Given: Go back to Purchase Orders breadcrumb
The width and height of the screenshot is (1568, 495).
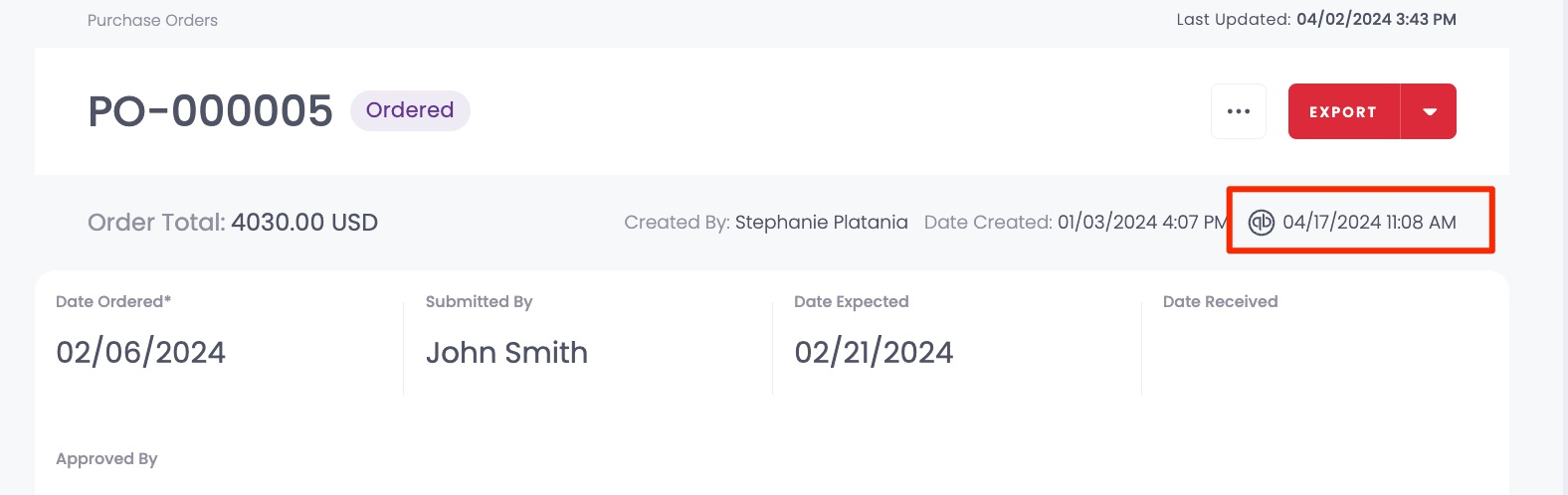Looking at the screenshot, I should (152, 20).
